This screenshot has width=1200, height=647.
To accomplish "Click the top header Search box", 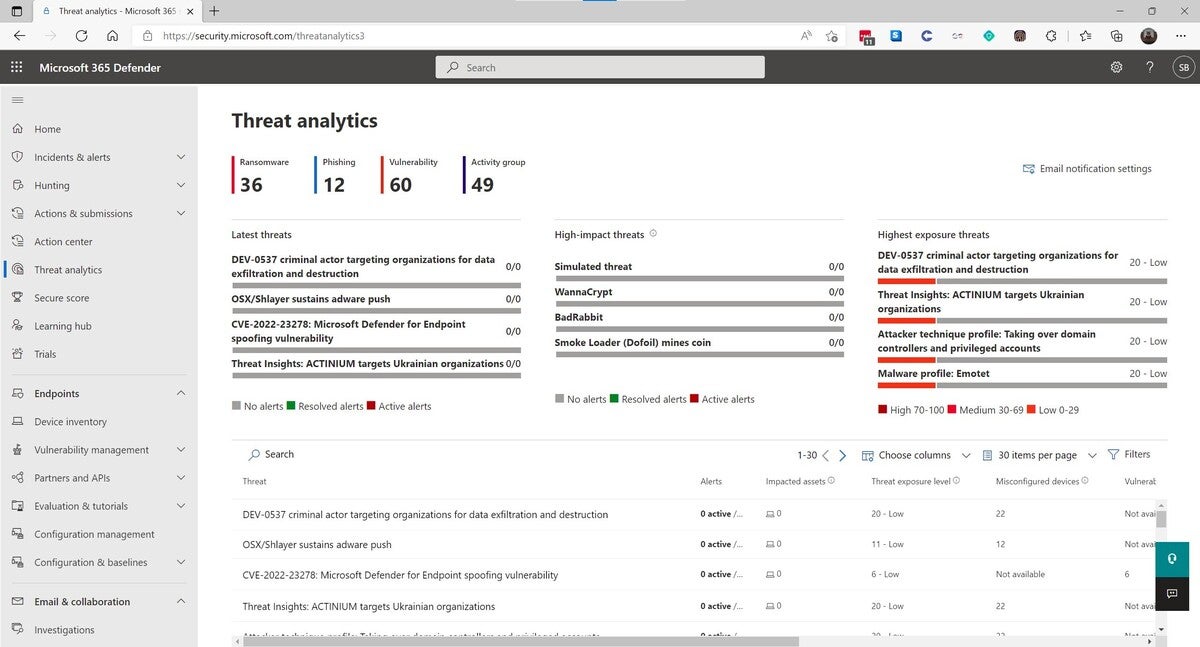I will pos(600,67).
